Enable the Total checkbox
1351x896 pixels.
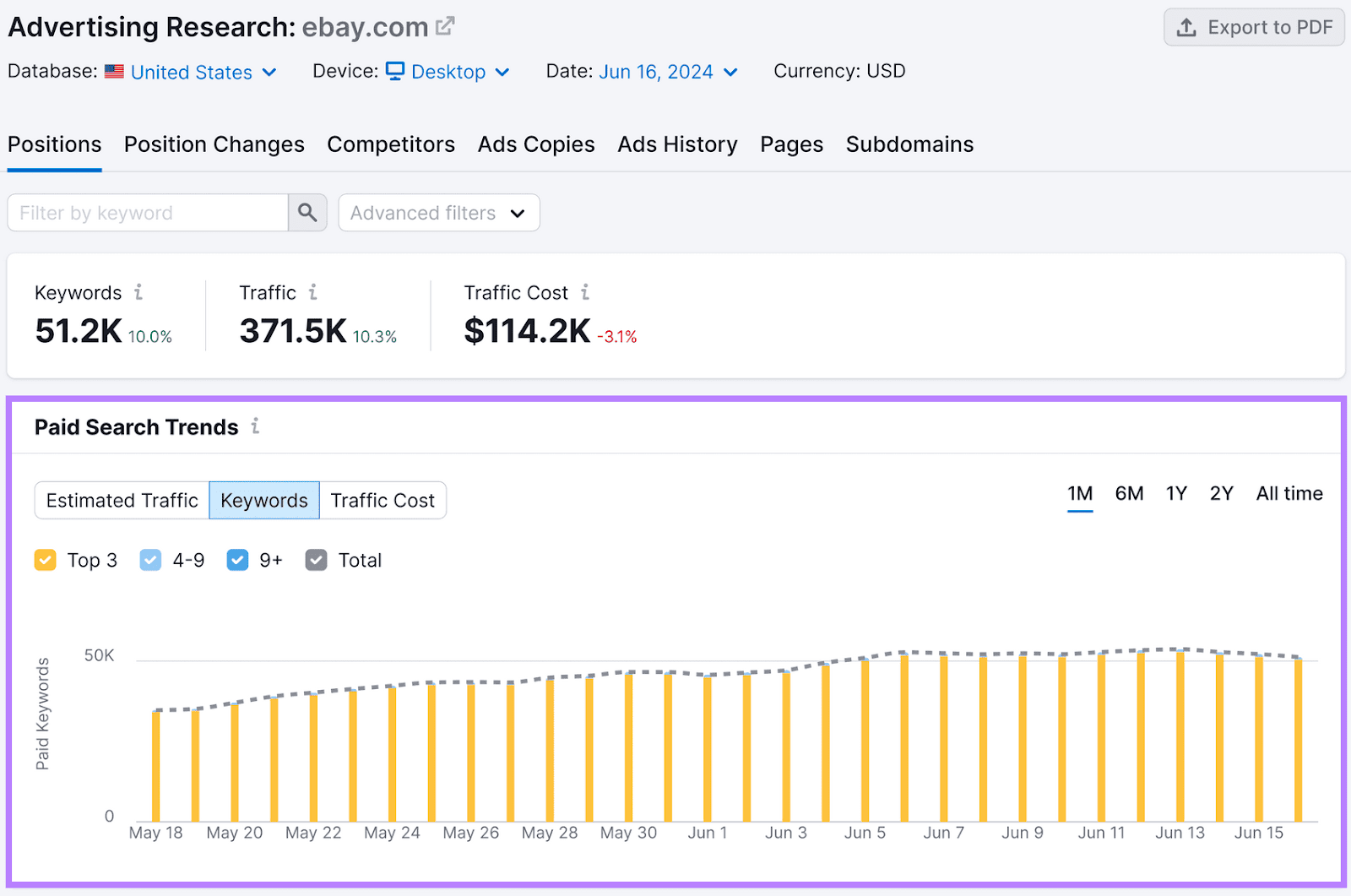coord(316,560)
